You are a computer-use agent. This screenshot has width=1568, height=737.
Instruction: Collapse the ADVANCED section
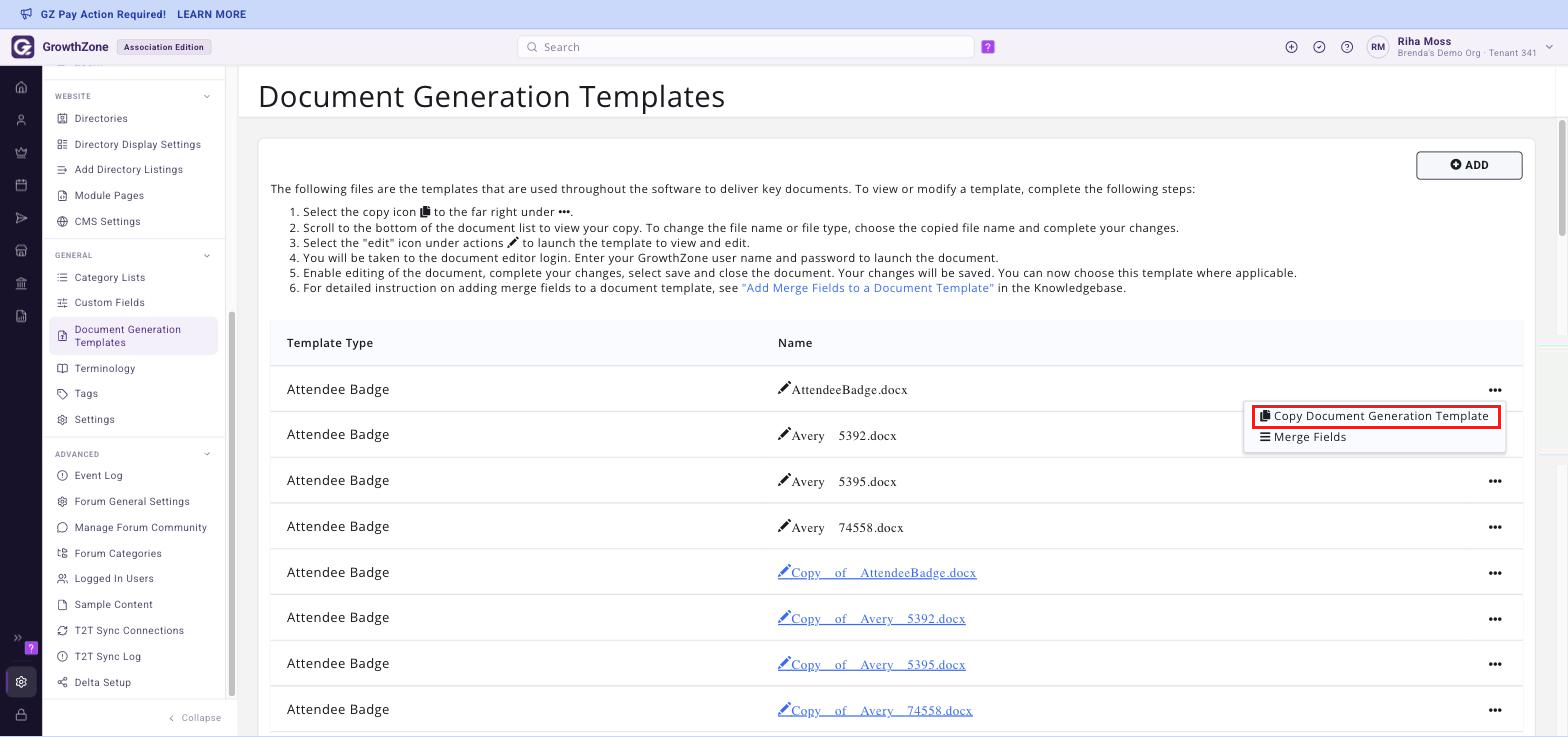point(207,454)
